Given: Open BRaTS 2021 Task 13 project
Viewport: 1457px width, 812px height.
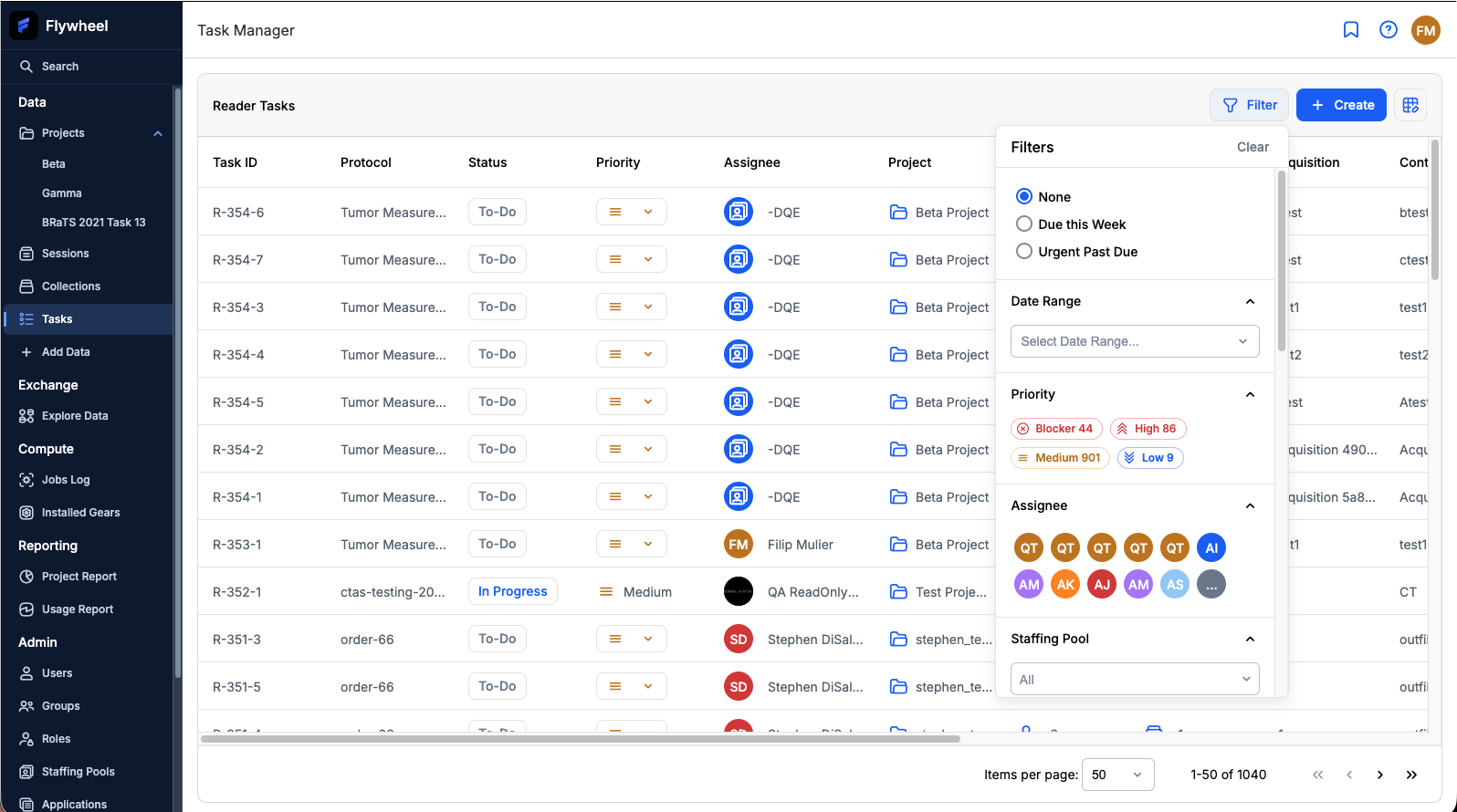Looking at the screenshot, I should pyautogui.click(x=94, y=223).
